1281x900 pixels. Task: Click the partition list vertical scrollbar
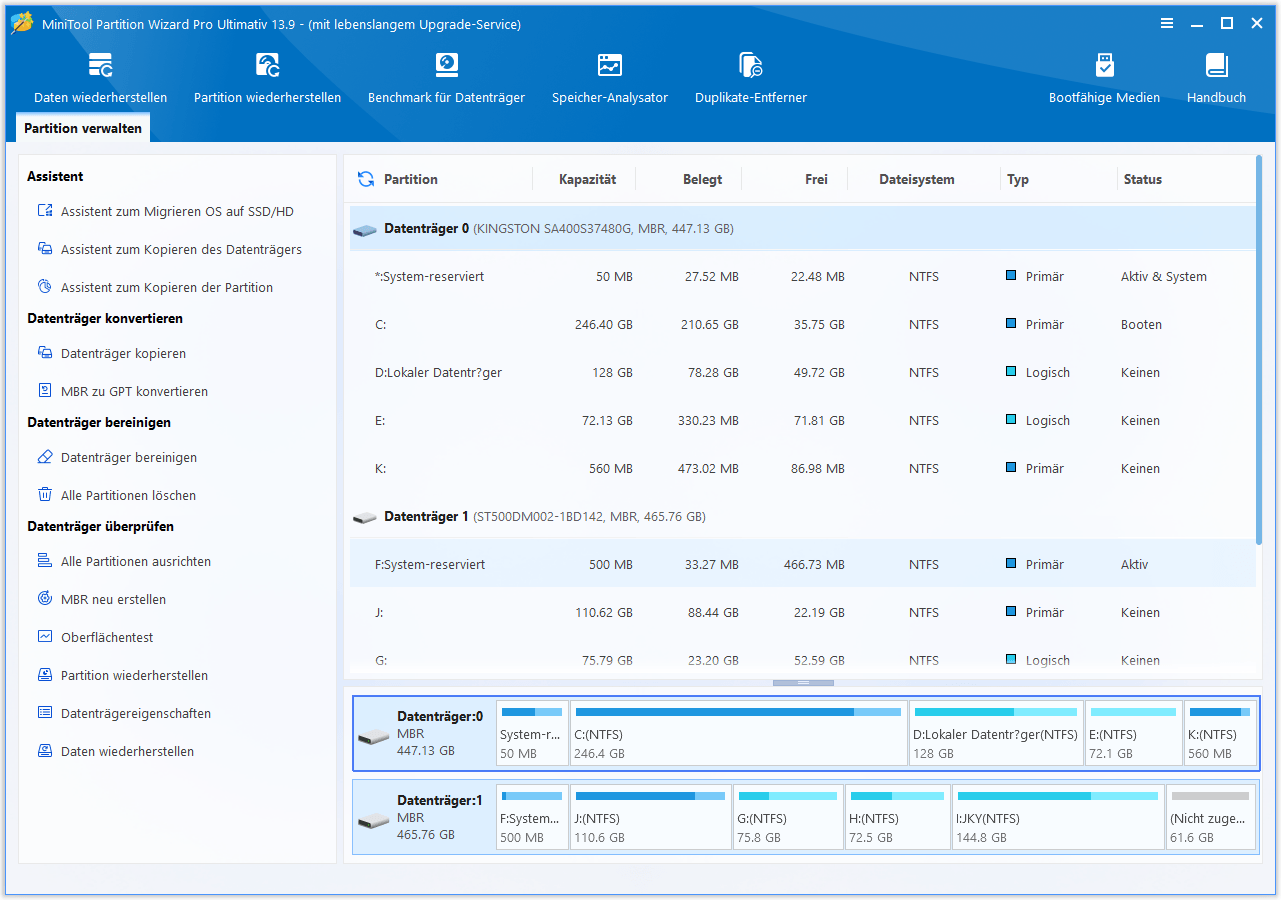click(x=1259, y=350)
